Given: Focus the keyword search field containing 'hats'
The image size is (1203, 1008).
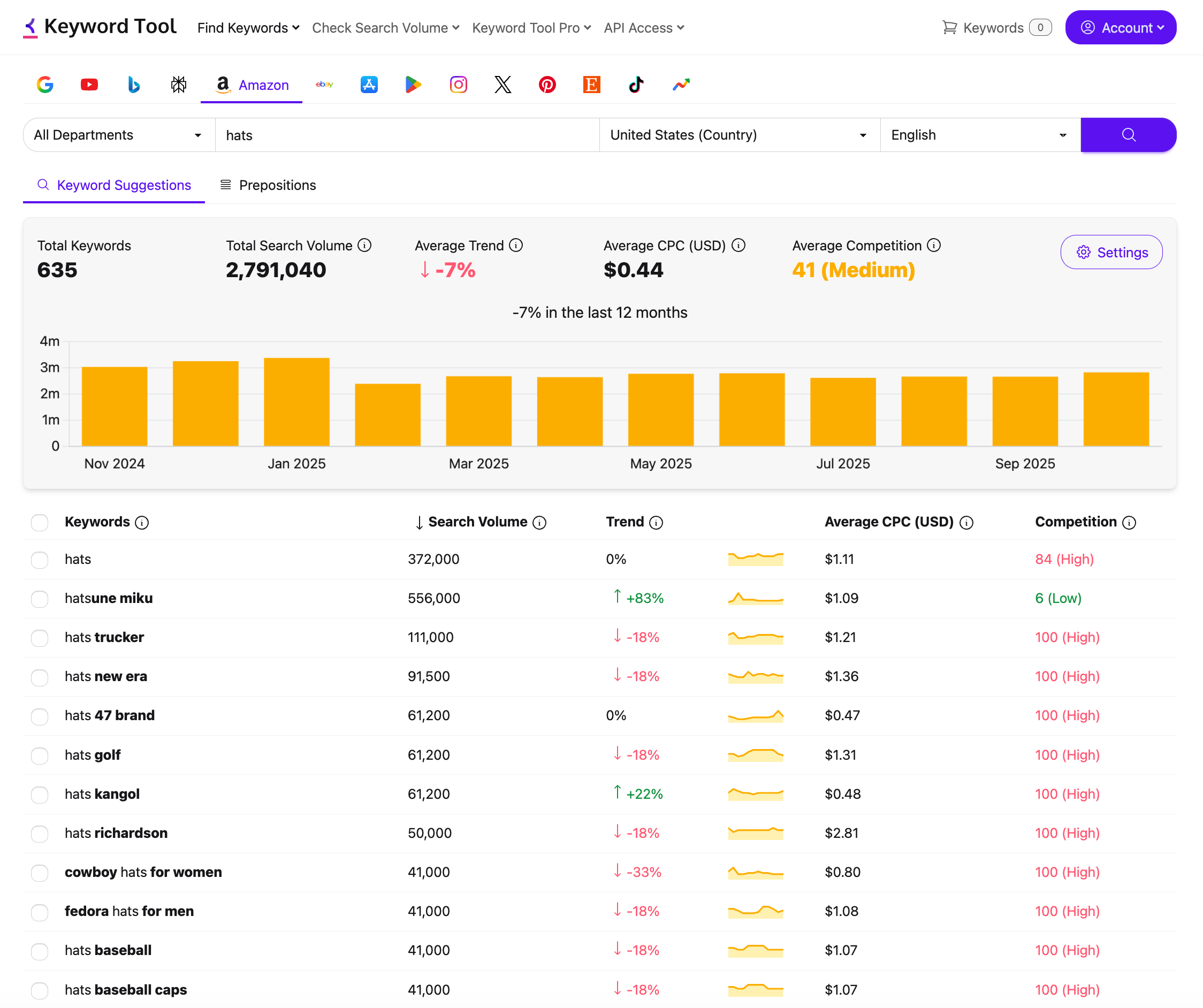Looking at the screenshot, I should pos(407,135).
